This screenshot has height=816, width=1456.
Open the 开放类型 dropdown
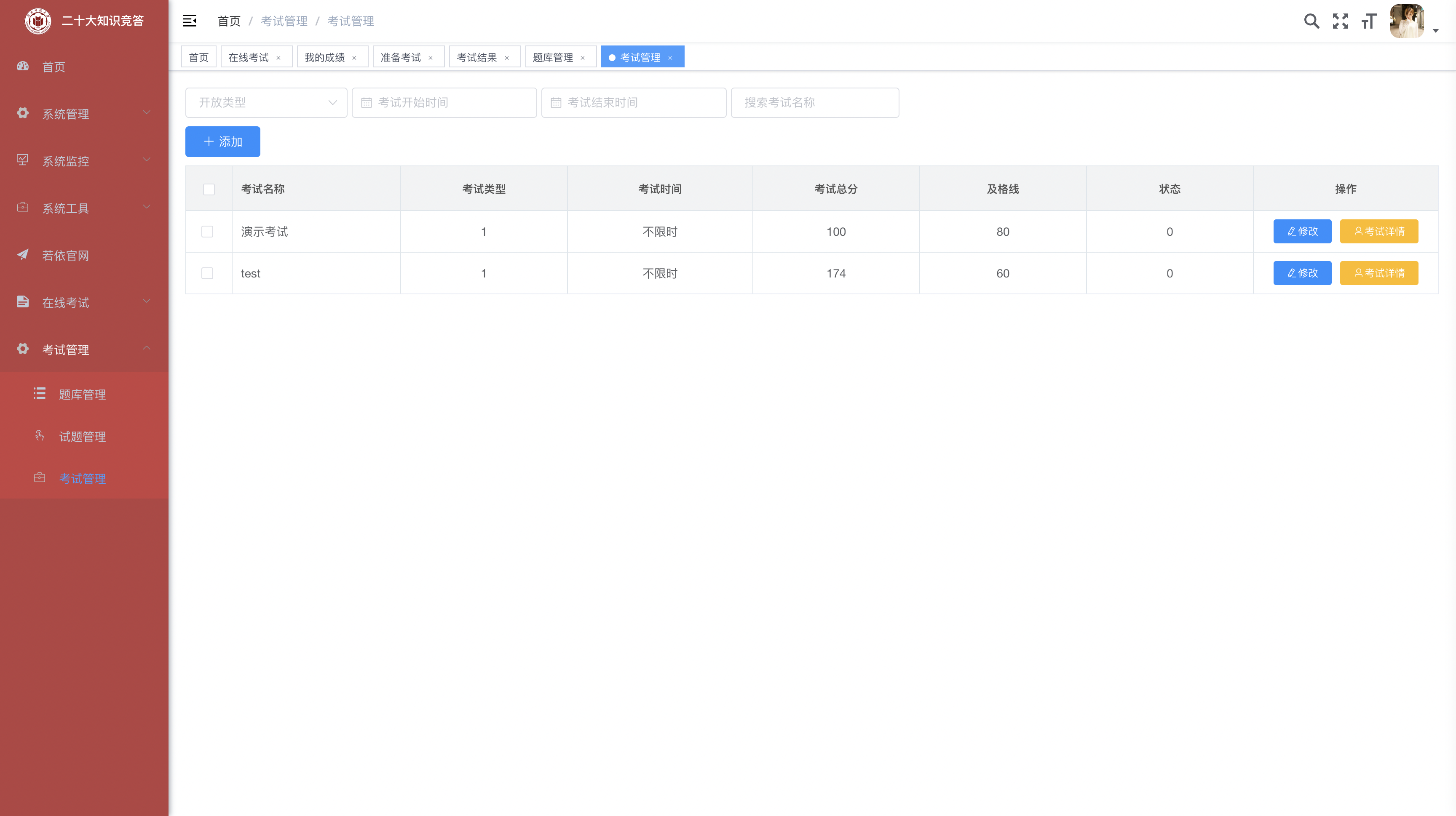point(266,103)
